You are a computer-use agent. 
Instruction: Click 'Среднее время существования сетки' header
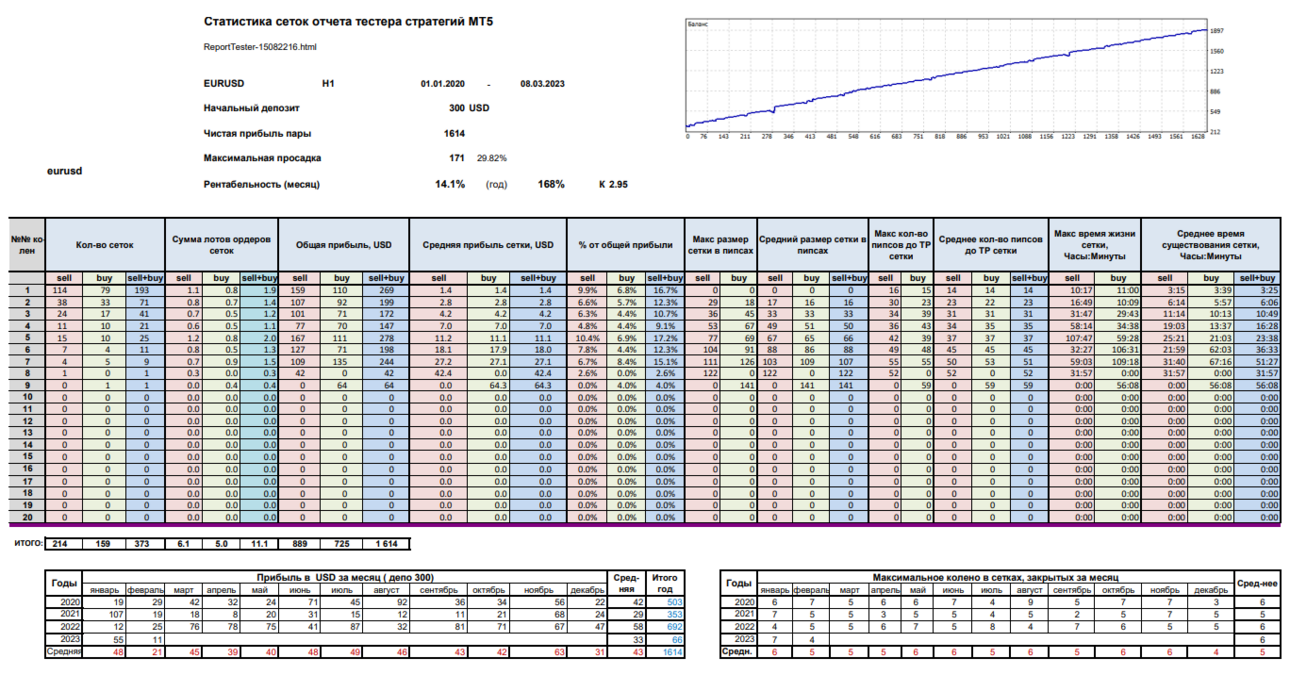(1211, 245)
